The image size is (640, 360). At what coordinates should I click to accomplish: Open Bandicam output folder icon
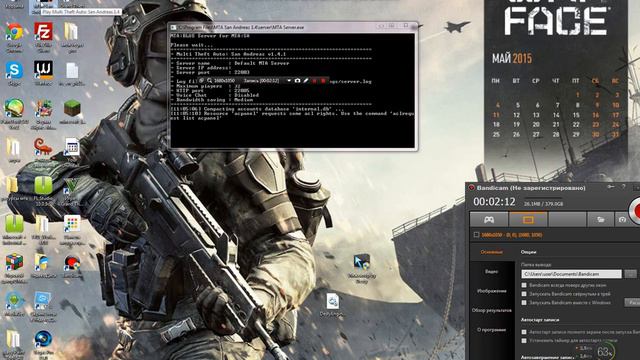tap(600, 220)
